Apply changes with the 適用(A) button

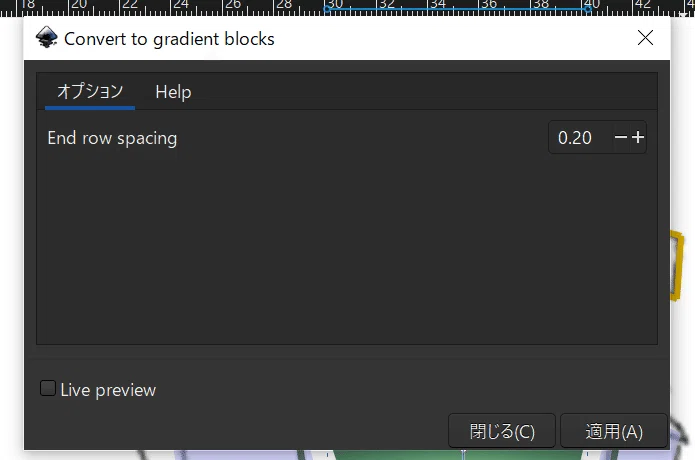pyautogui.click(x=614, y=431)
